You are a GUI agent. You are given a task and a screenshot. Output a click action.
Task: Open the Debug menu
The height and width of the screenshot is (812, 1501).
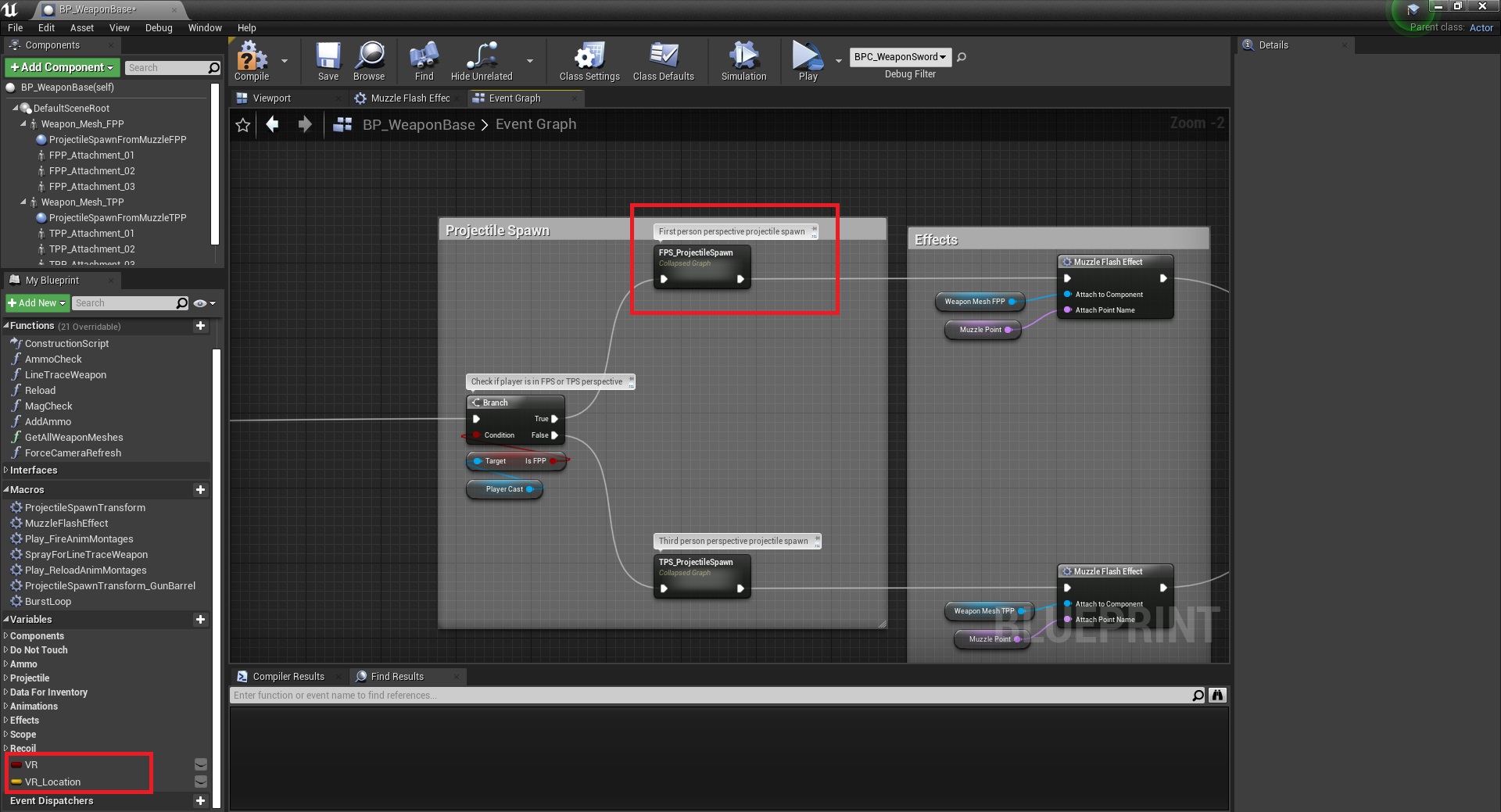tap(159, 28)
